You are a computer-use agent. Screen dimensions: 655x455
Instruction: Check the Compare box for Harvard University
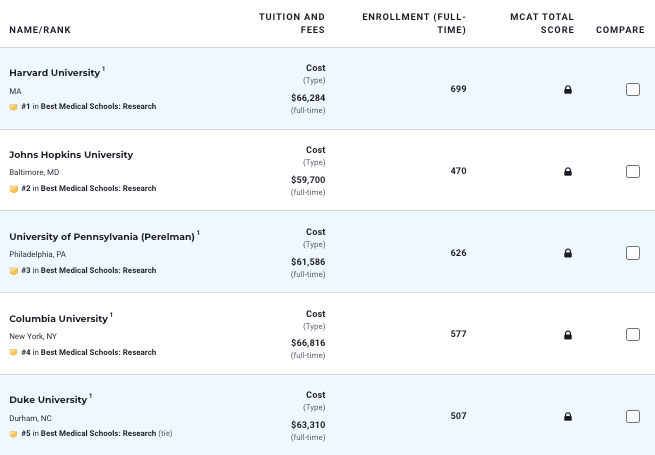click(633, 90)
